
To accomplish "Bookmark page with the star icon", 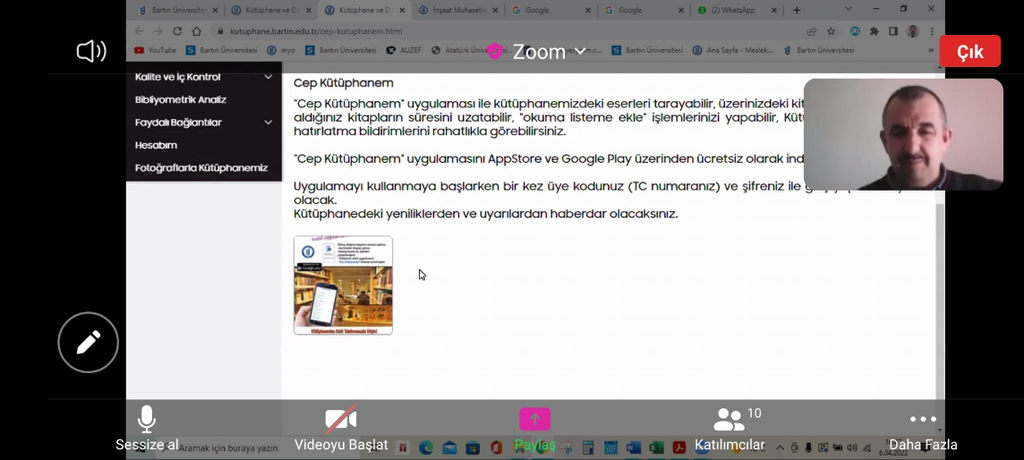I will point(831,31).
